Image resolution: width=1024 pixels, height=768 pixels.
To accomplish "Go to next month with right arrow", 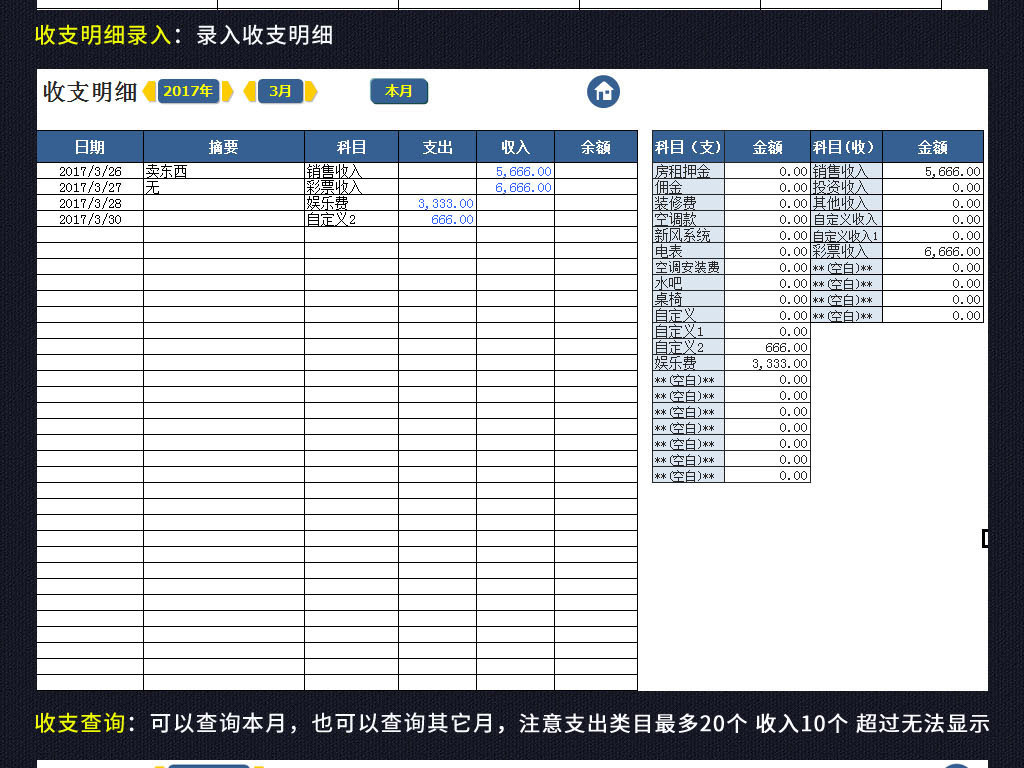I will (x=311, y=91).
